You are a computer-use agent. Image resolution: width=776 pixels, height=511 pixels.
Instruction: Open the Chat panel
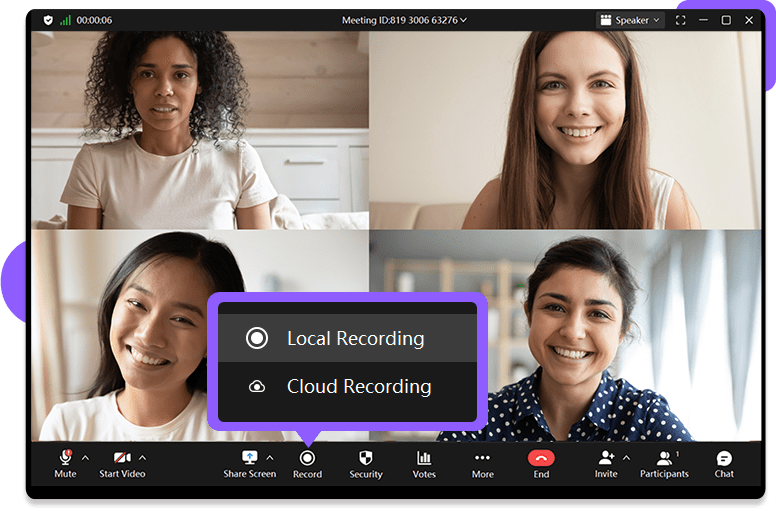(x=724, y=464)
